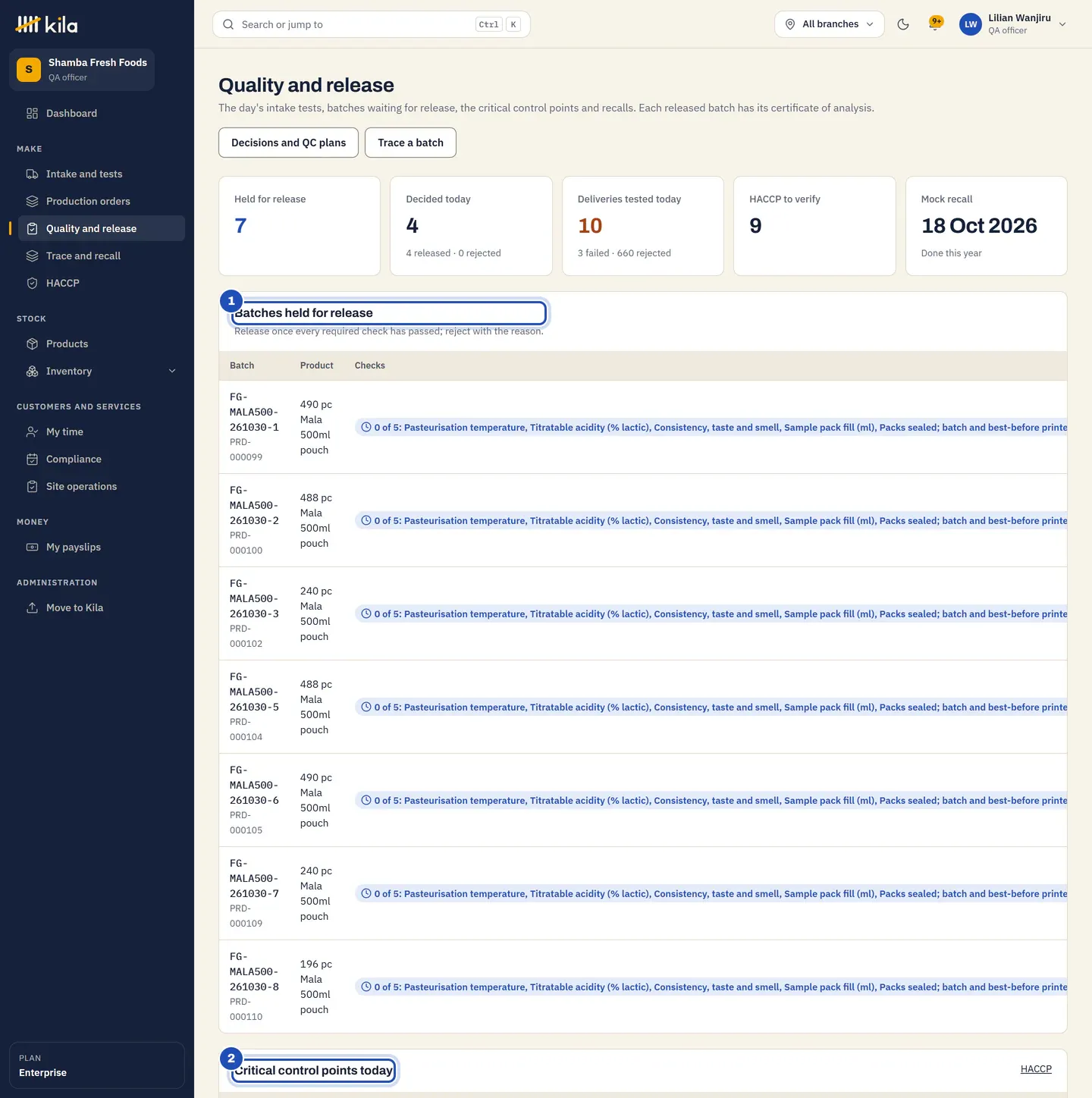Screen dimensions: 1092x1098
Task: Open the Lilian Wanjiru user menu chevron
Action: click(1062, 24)
